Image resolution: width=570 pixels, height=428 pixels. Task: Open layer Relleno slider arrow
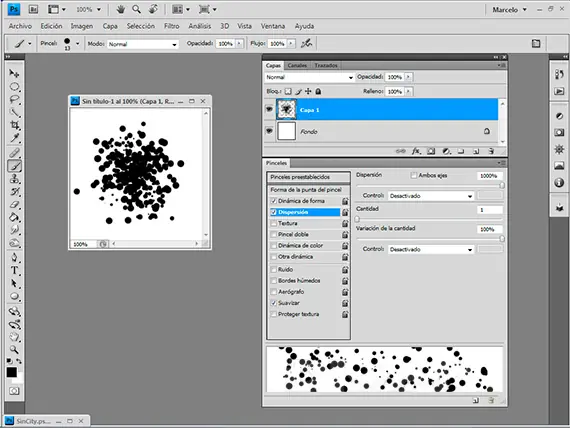tap(408, 91)
